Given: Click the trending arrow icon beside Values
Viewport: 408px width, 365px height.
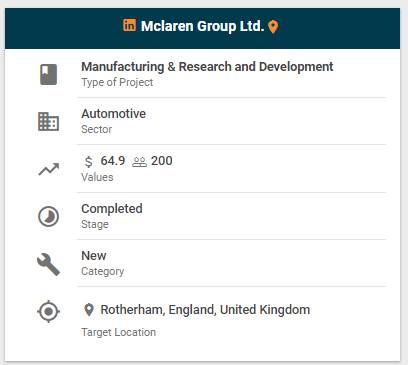Looking at the screenshot, I should pyautogui.click(x=49, y=169).
